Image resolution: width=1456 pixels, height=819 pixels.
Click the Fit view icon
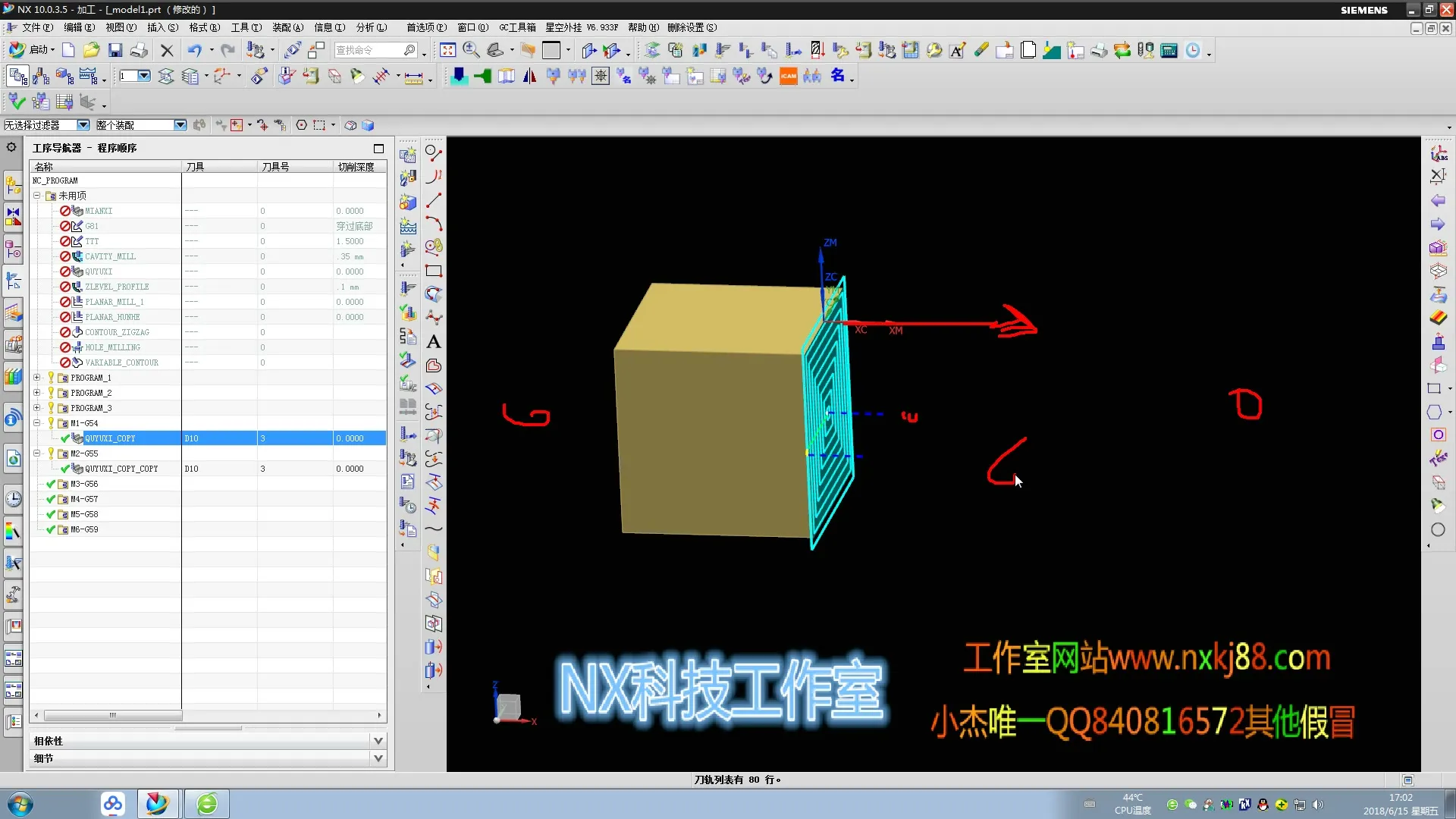tap(447, 50)
